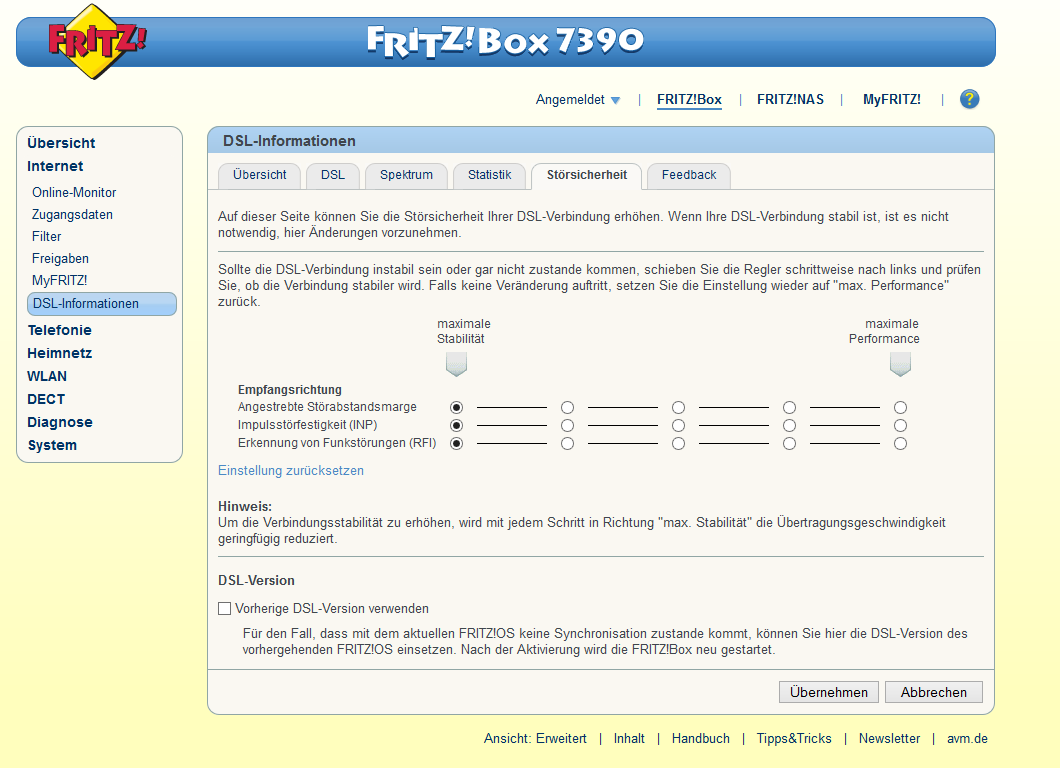
Task: Select fourth Impulsstörfestigkeit (INP) radio button
Action: 789,425
